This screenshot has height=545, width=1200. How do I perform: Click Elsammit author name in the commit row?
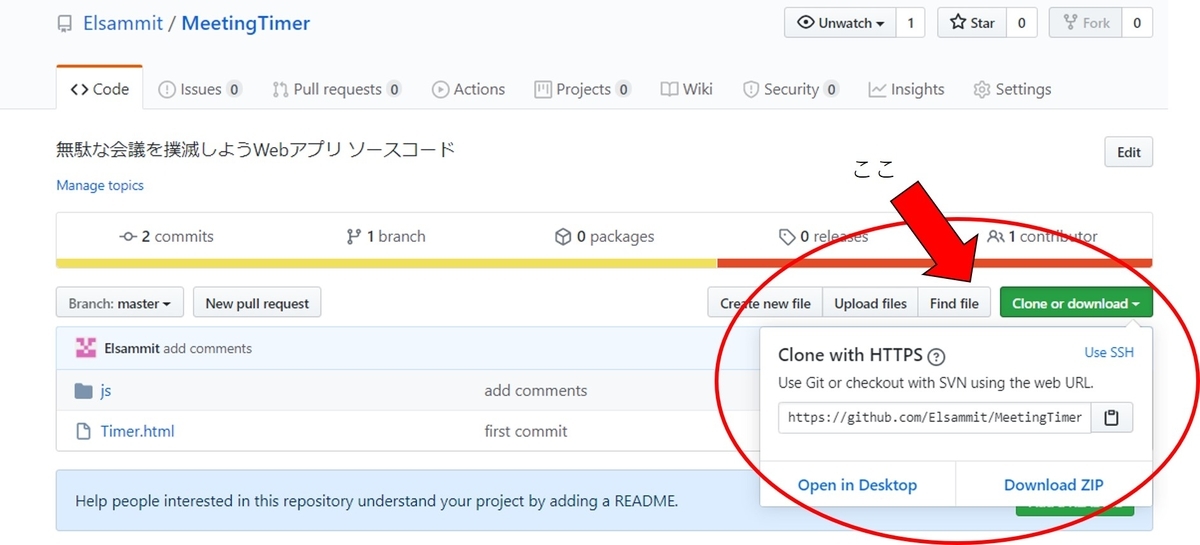click(x=134, y=348)
